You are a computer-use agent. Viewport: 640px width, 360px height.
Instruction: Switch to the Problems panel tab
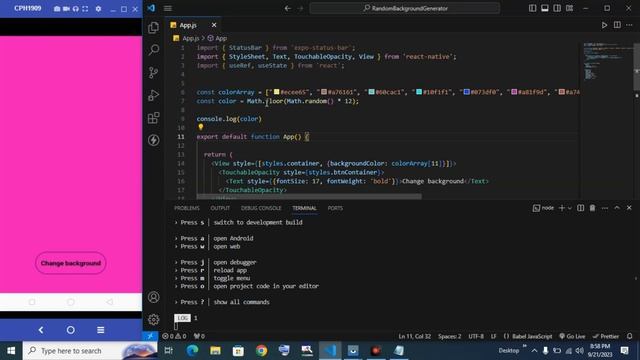[187, 208]
